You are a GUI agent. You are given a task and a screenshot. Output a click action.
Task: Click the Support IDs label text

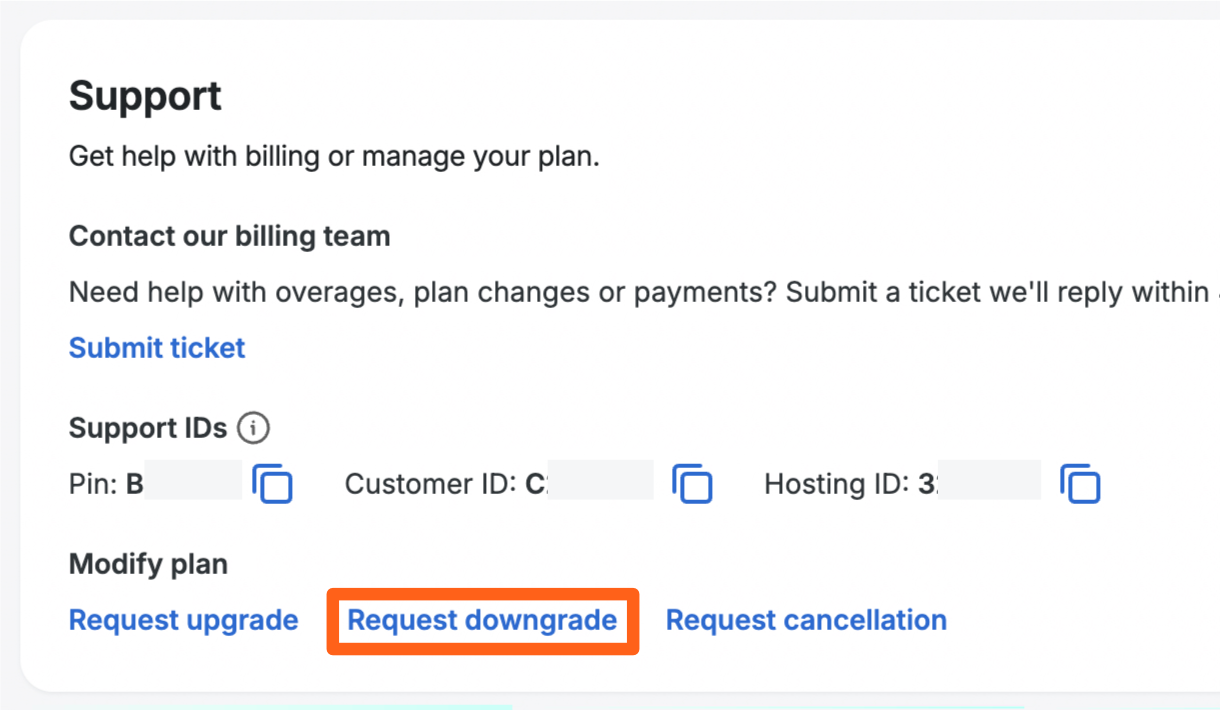tap(148, 428)
